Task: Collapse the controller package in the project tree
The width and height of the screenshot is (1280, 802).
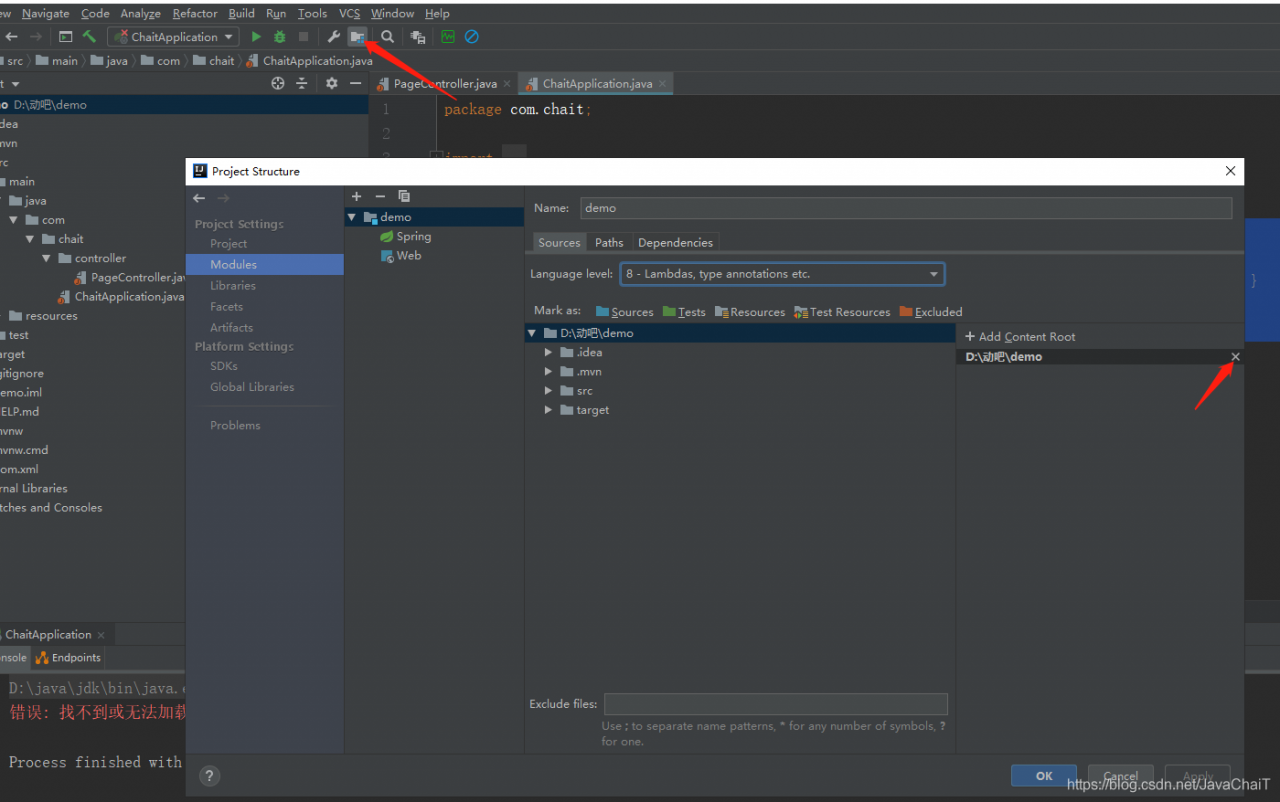Action: (x=46, y=258)
